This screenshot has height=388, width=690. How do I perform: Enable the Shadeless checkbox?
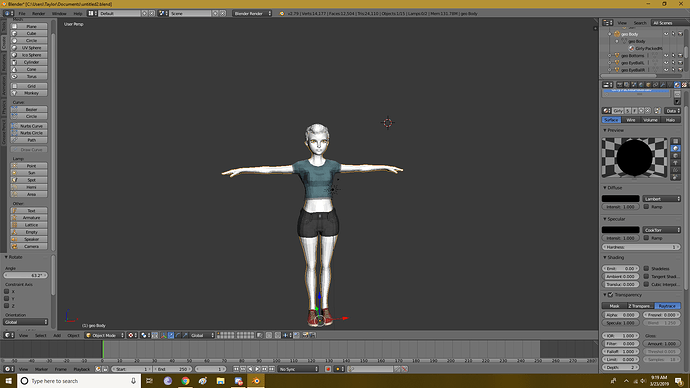(x=646, y=268)
